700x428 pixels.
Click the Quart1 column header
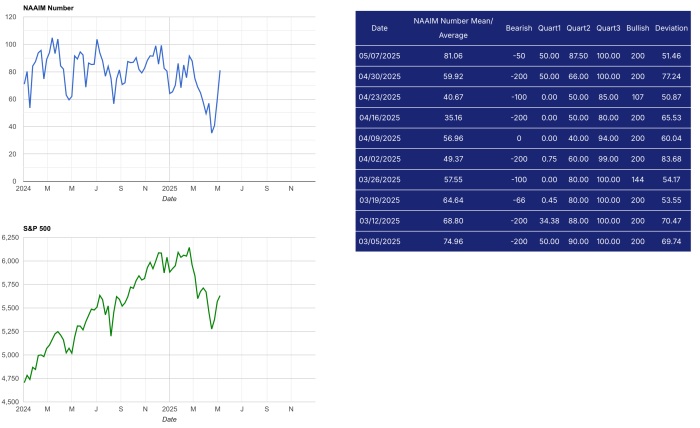(549, 28)
